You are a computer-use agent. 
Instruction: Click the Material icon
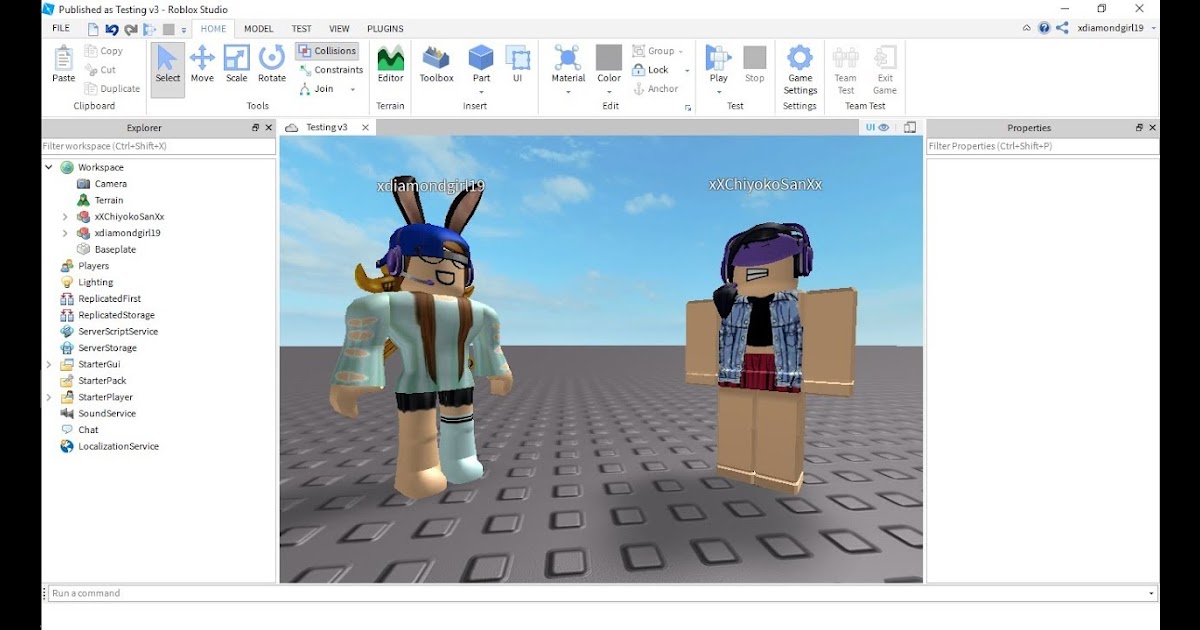pyautogui.click(x=568, y=57)
